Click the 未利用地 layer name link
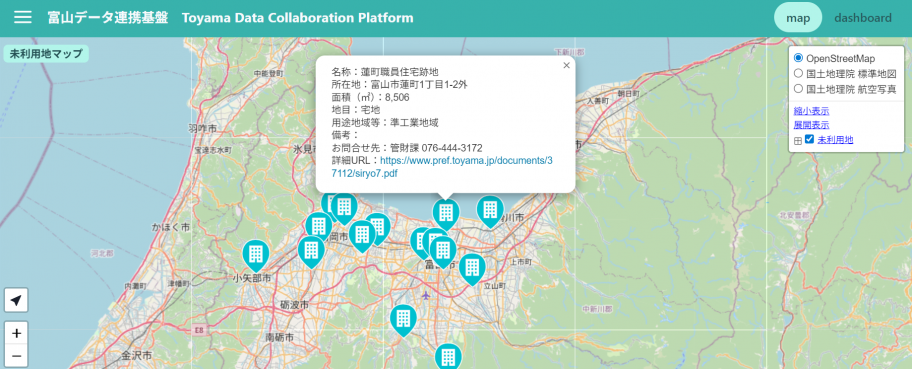This screenshot has width=912, height=369. click(x=835, y=140)
